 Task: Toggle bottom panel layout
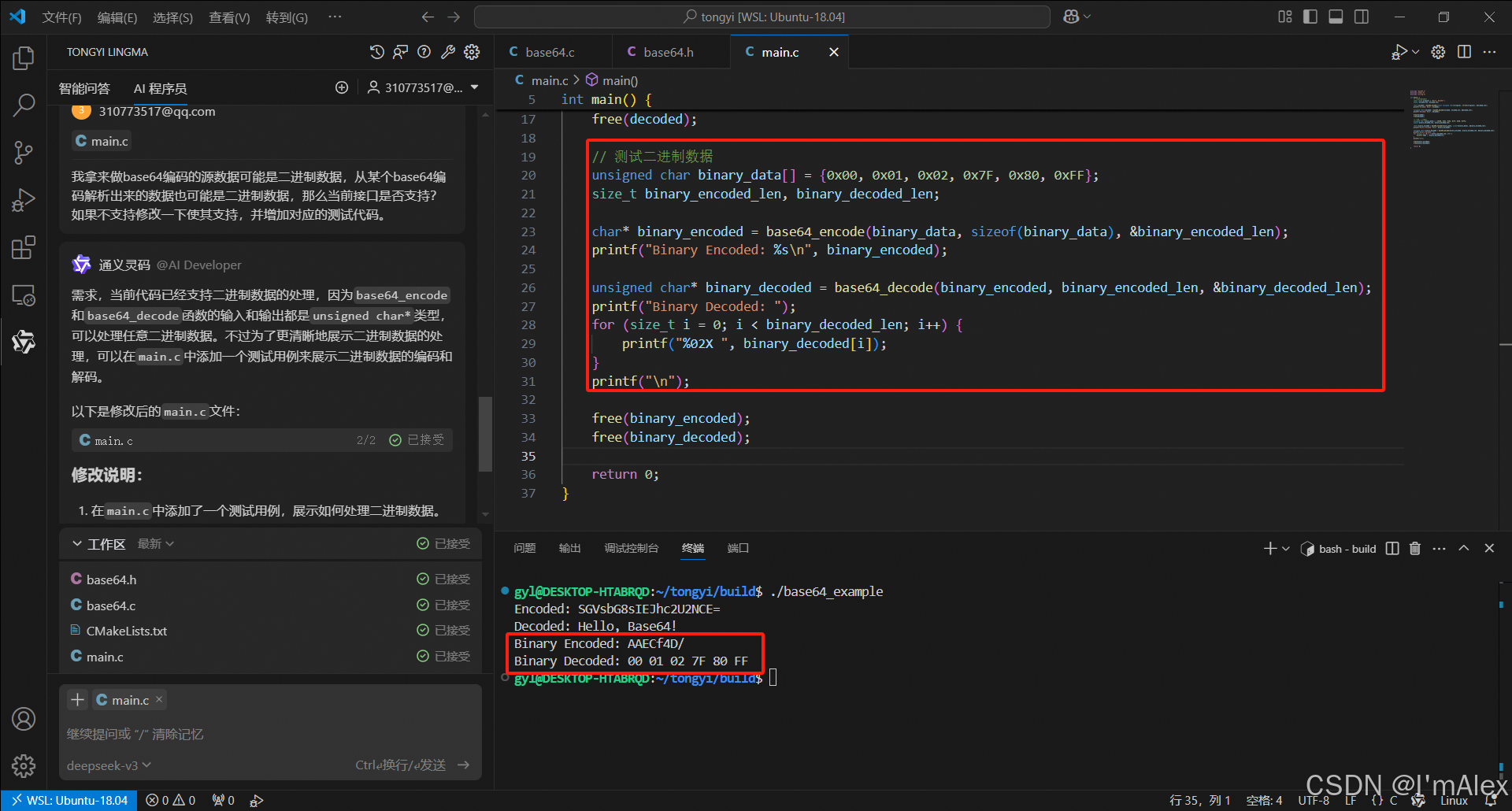pos(1336,17)
